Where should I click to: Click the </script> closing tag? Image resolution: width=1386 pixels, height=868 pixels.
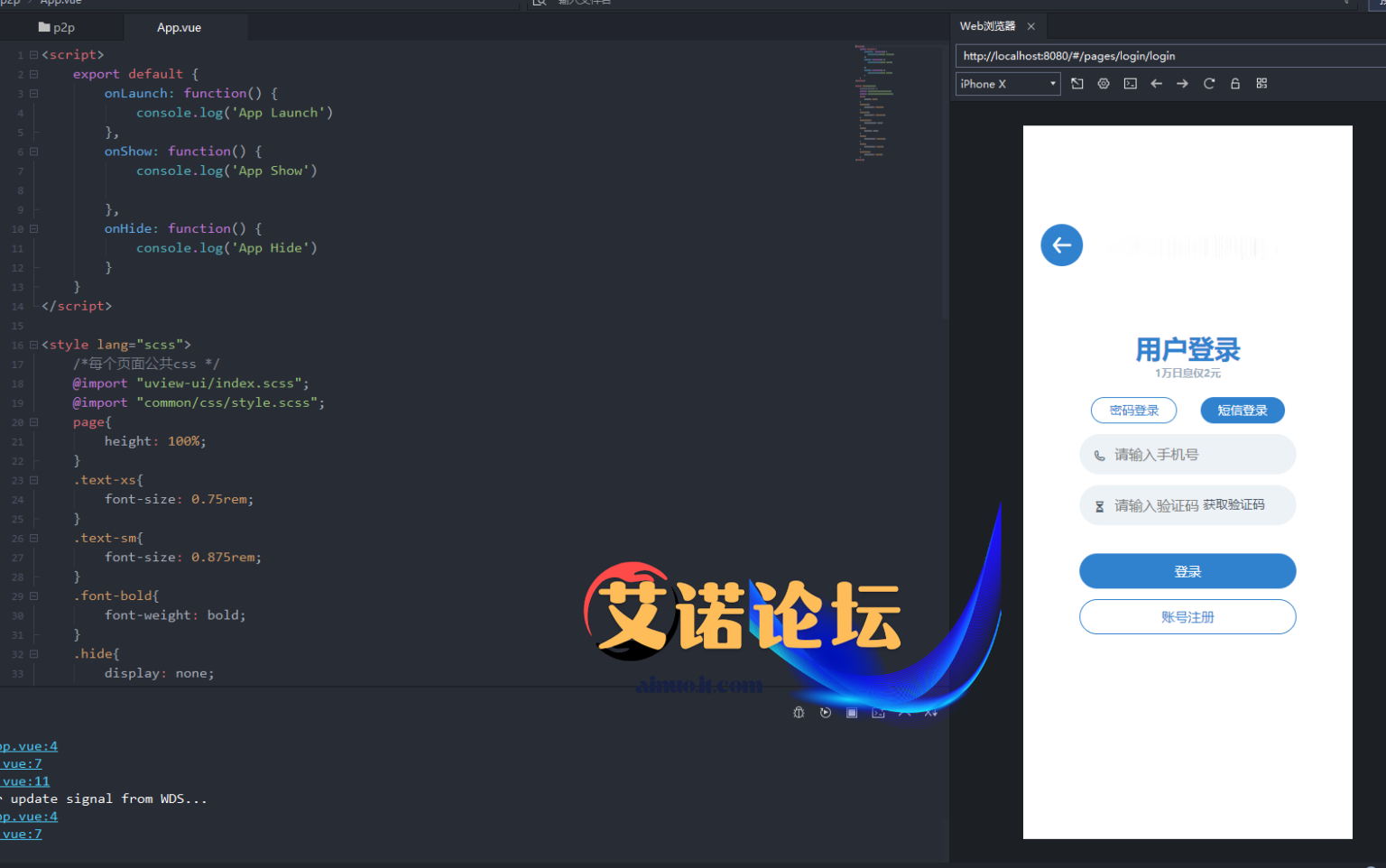click(77, 306)
